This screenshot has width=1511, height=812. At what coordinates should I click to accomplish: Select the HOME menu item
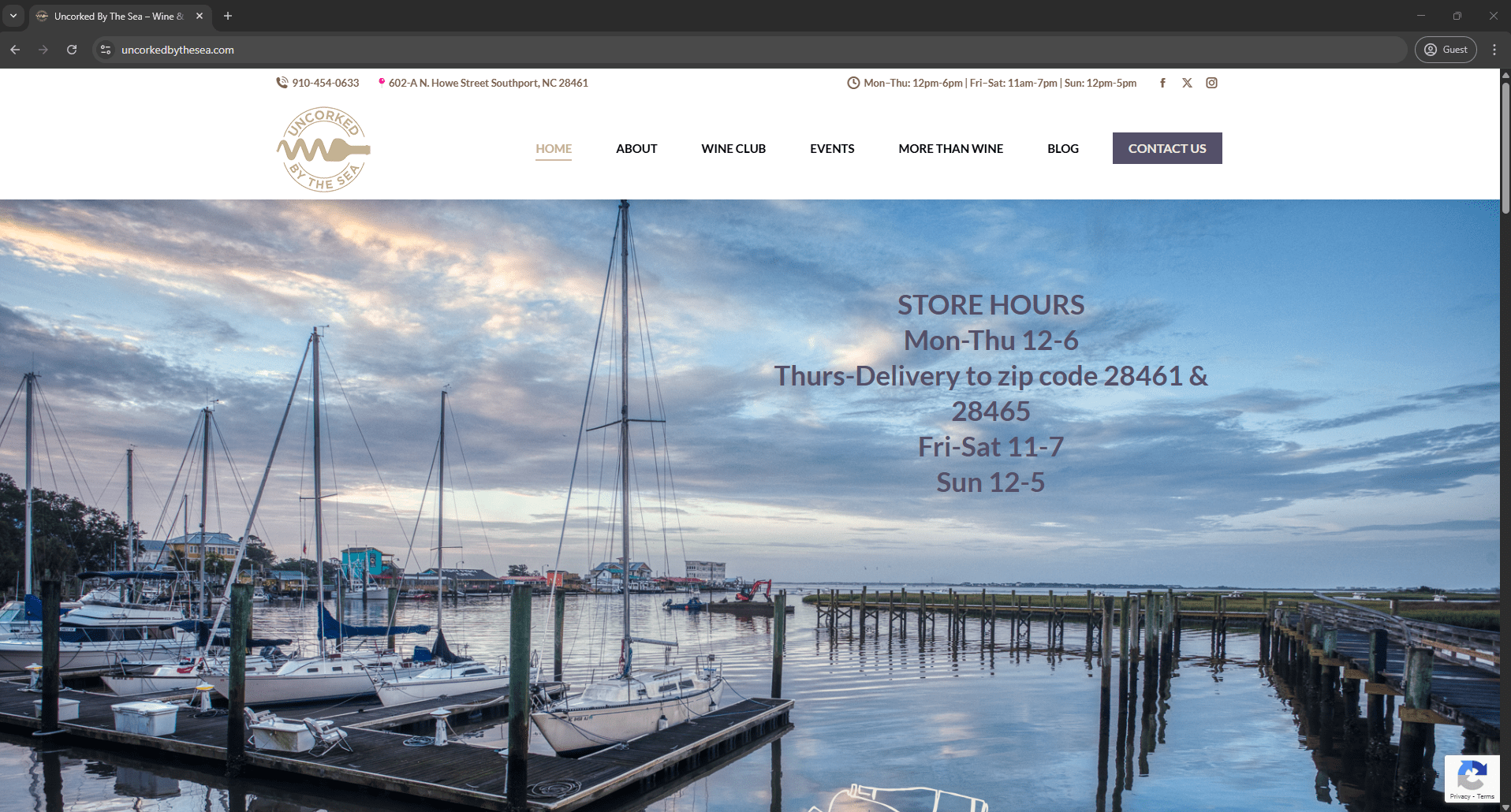[554, 148]
